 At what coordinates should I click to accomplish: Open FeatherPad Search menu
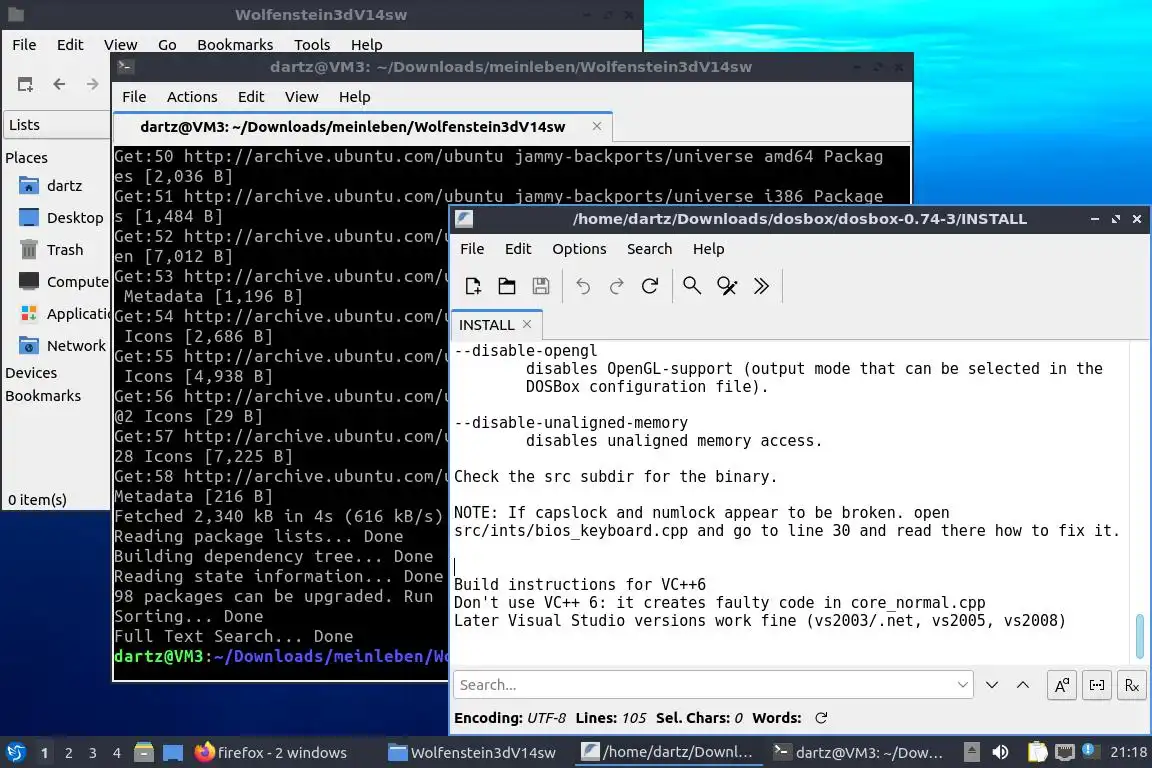click(x=649, y=249)
